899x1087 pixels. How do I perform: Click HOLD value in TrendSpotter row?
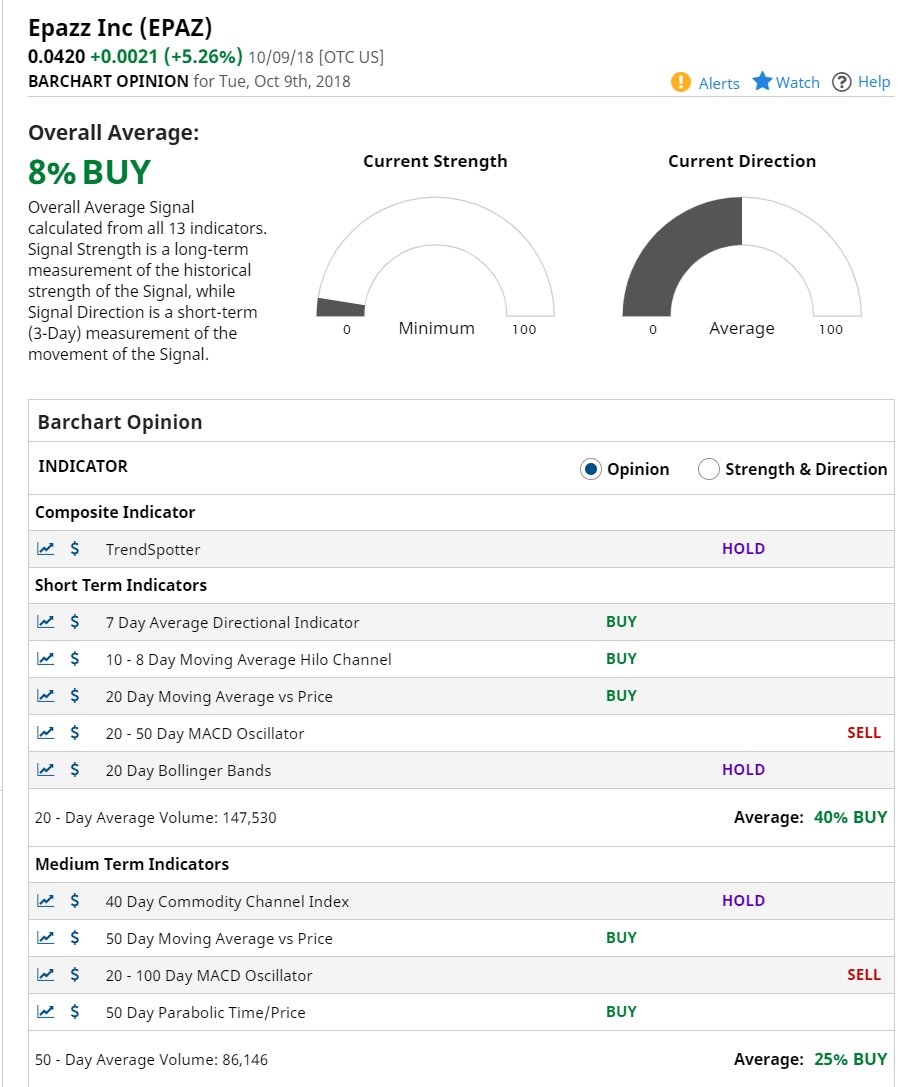coord(743,549)
